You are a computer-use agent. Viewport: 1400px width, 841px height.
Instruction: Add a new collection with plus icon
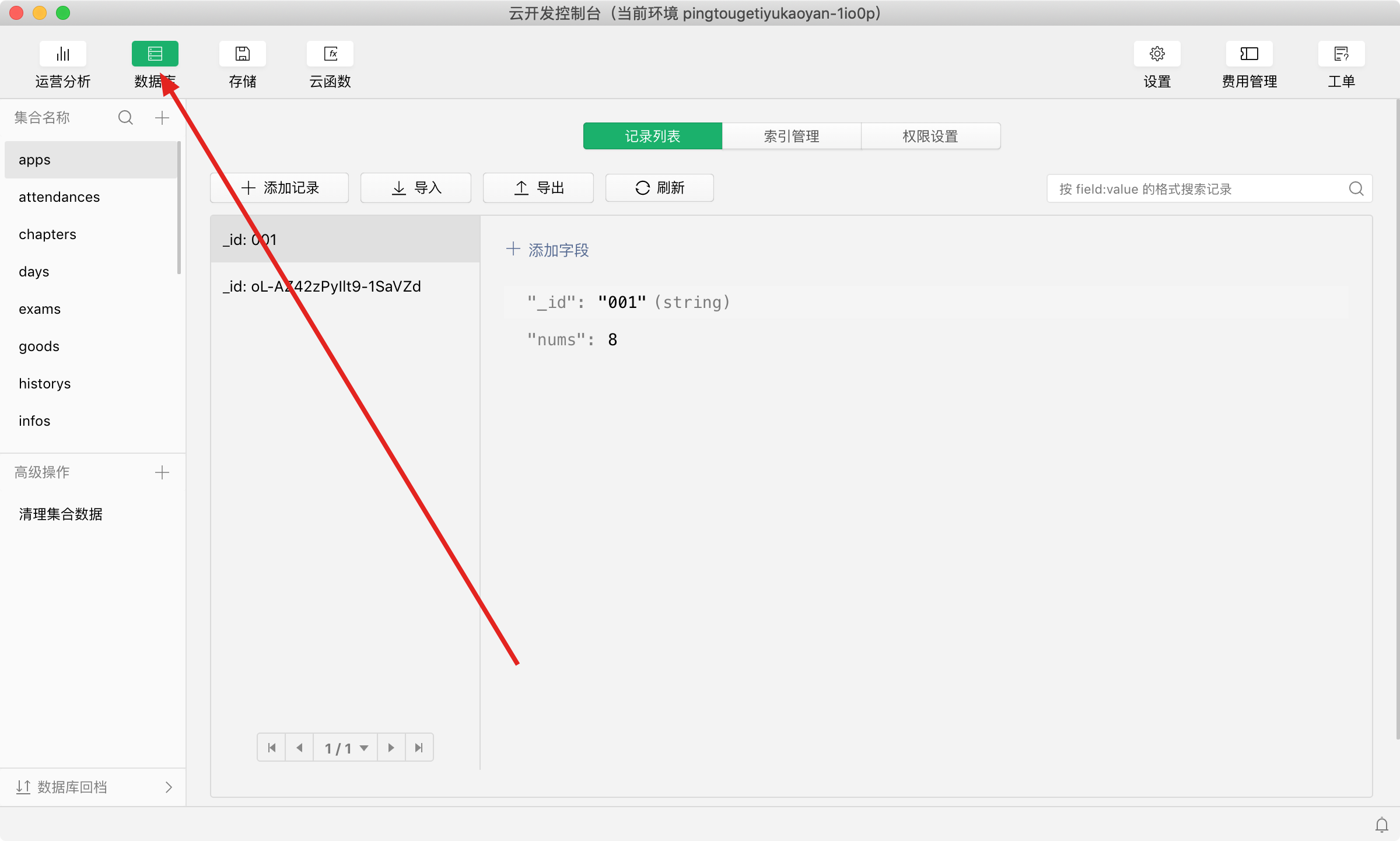point(162,118)
